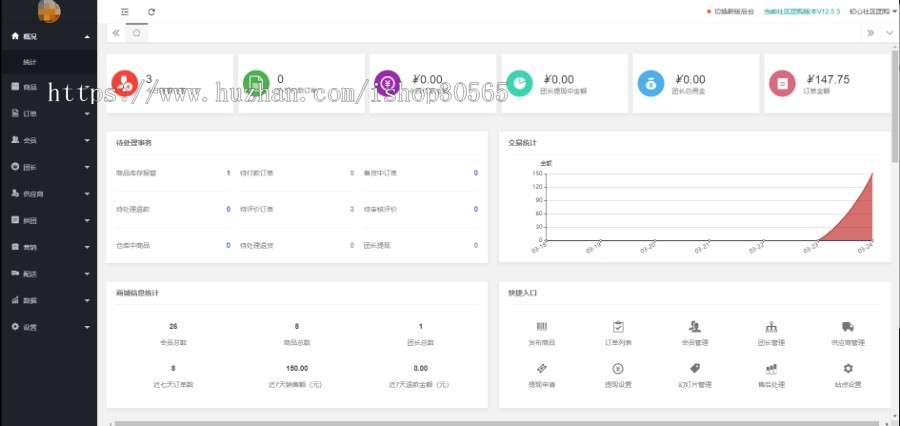Screen dimensions: 900x426
Task: Click the double-left arrow to scroll tabs
Action: pos(116,33)
